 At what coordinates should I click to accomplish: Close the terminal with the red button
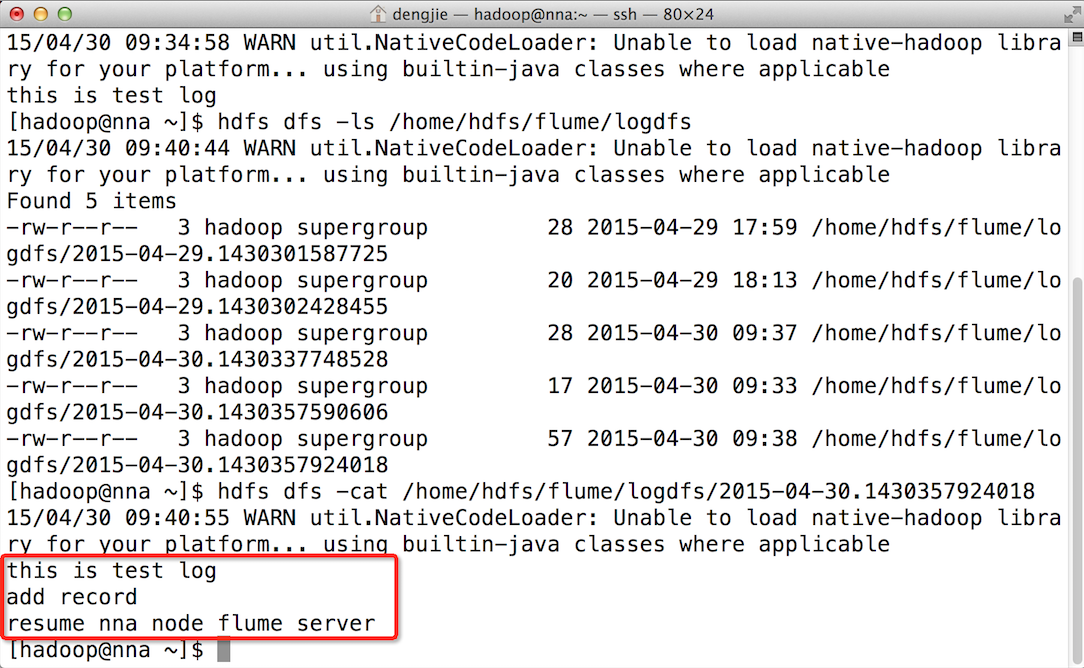click(x=17, y=14)
